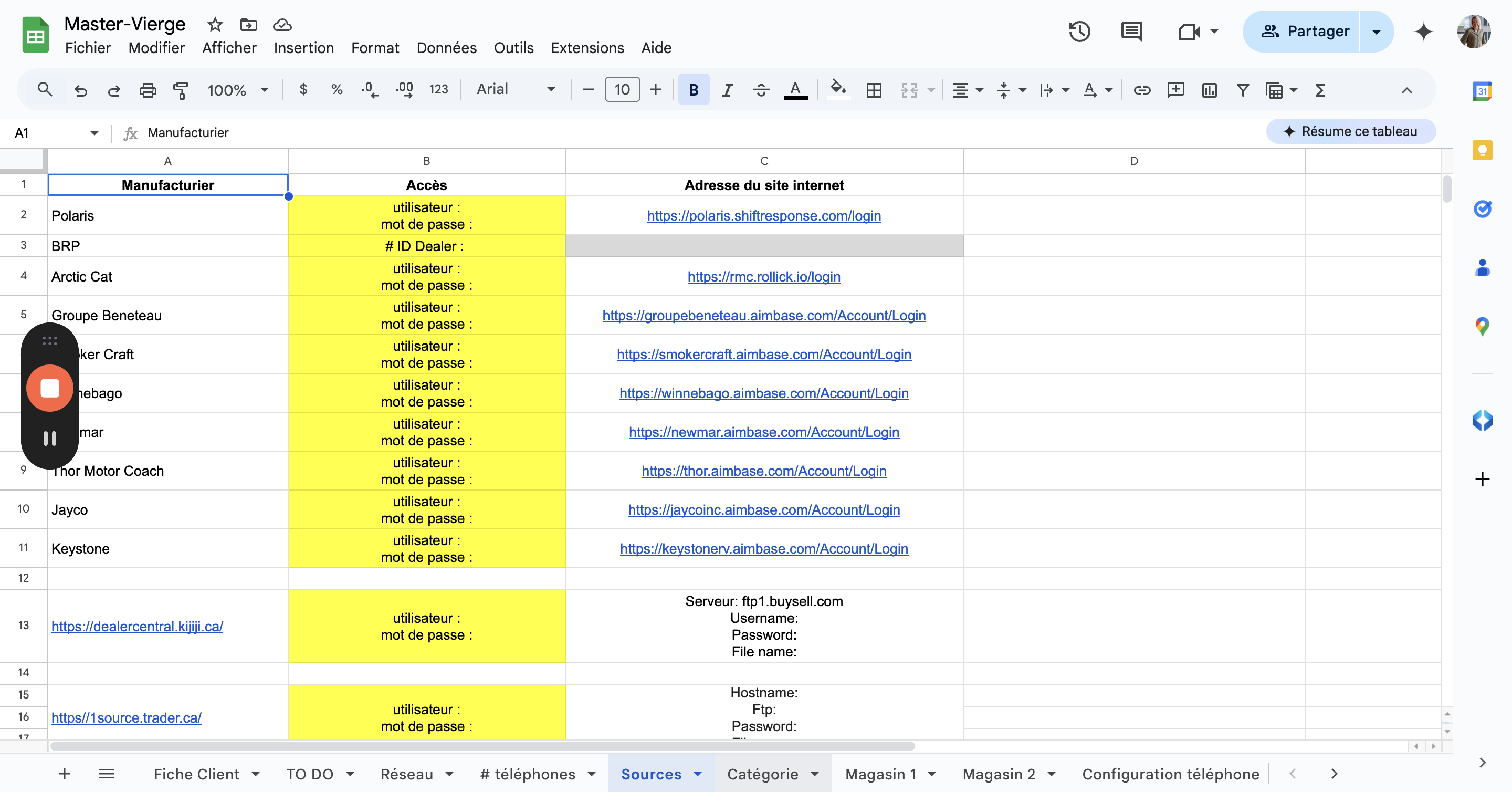The height and width of the screenshot is (792, 1512).
Task: Get add-ons with plus icon
Action: tap(1482, 479)
